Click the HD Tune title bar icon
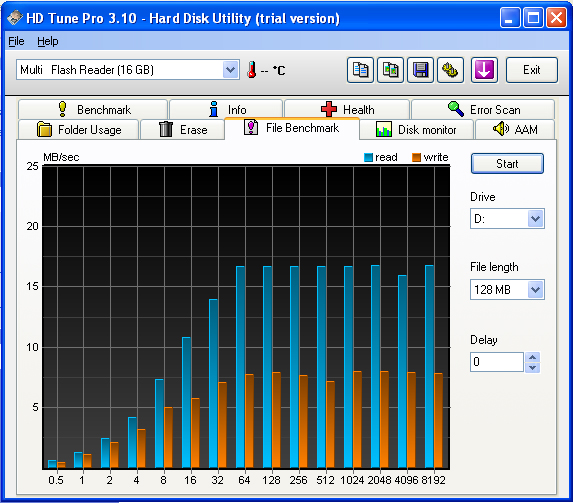The width and height of the screenshot is (573, 503). pyautogui.click(x=15, y=18)
